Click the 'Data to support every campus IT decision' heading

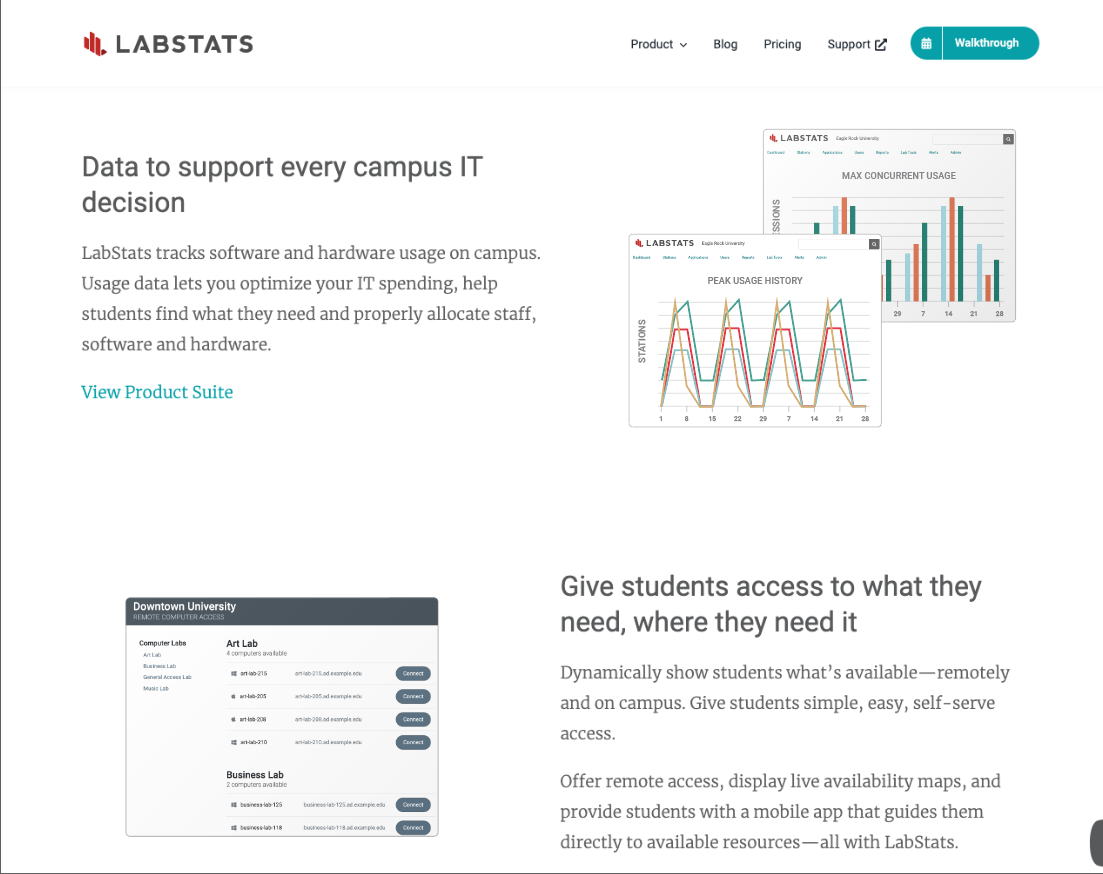click(282, 184)
